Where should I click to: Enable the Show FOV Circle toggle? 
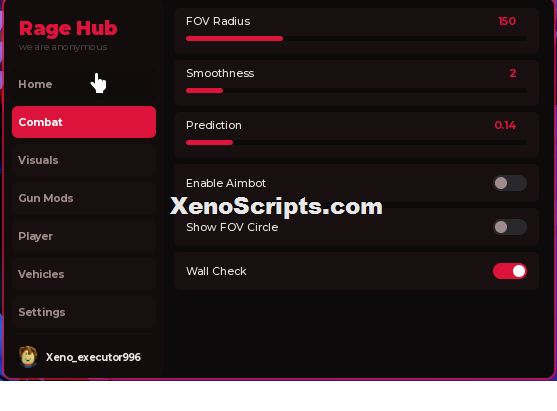click(x=510, y=227)
